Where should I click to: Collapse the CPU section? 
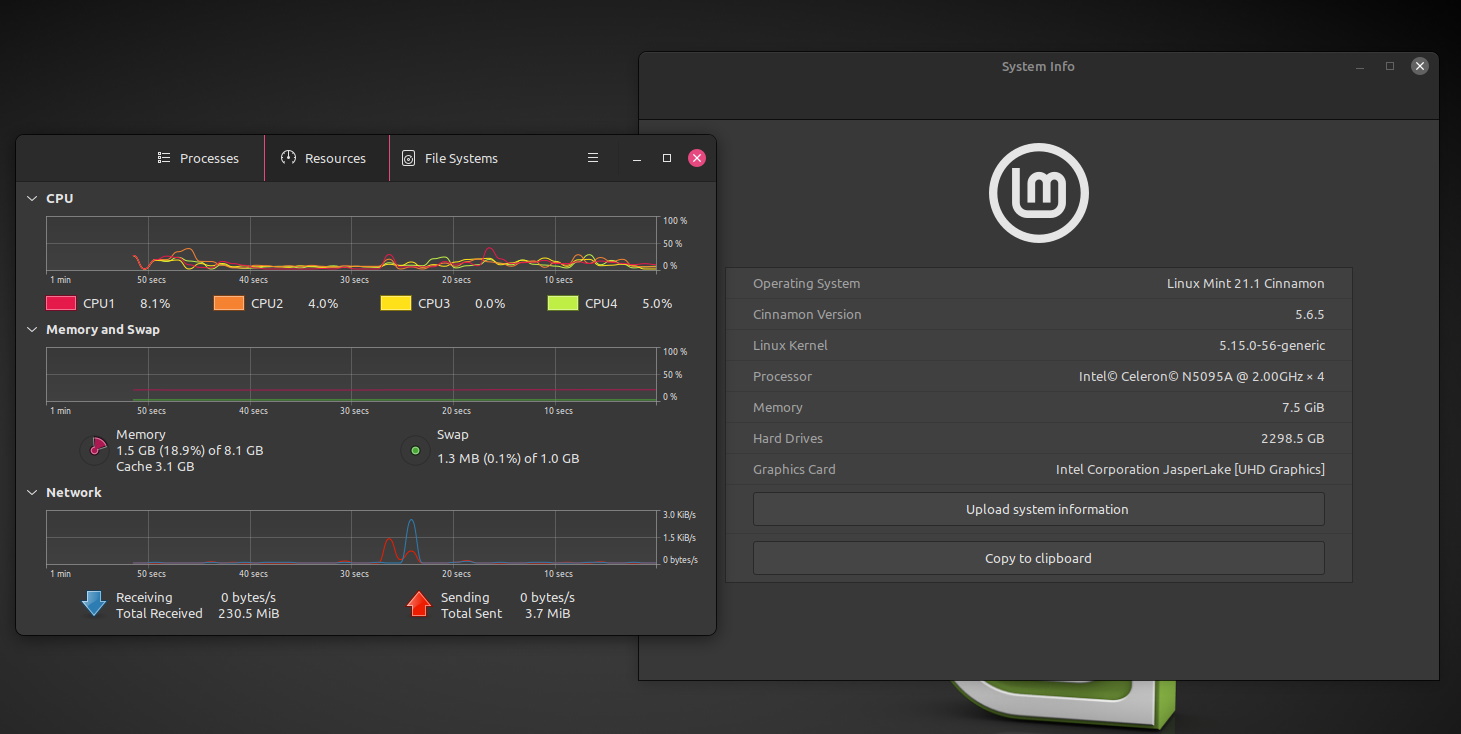click(32, 198)
